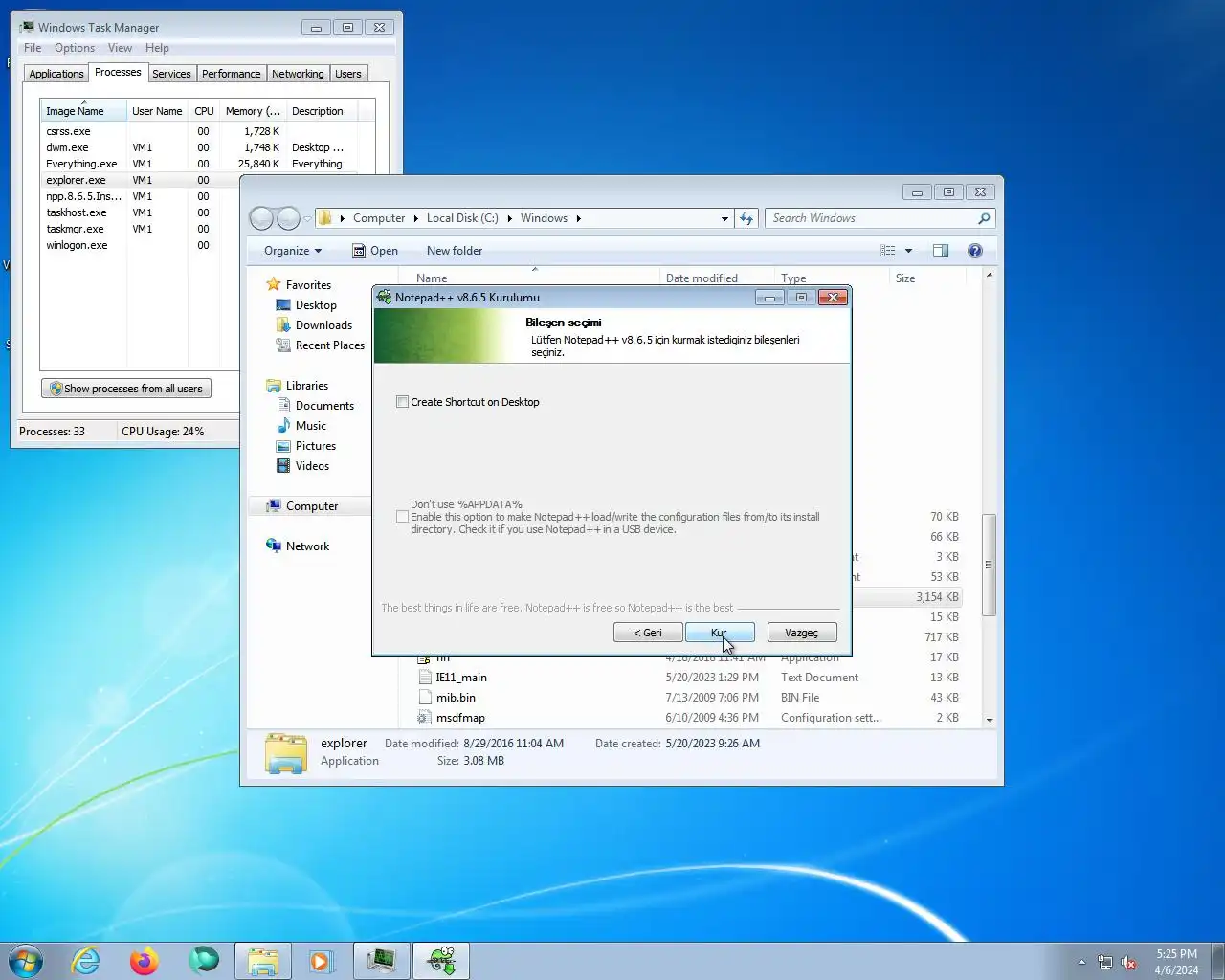Click New folder in Explorer toolbar
1225x980 pixels.
click(455, 251)
